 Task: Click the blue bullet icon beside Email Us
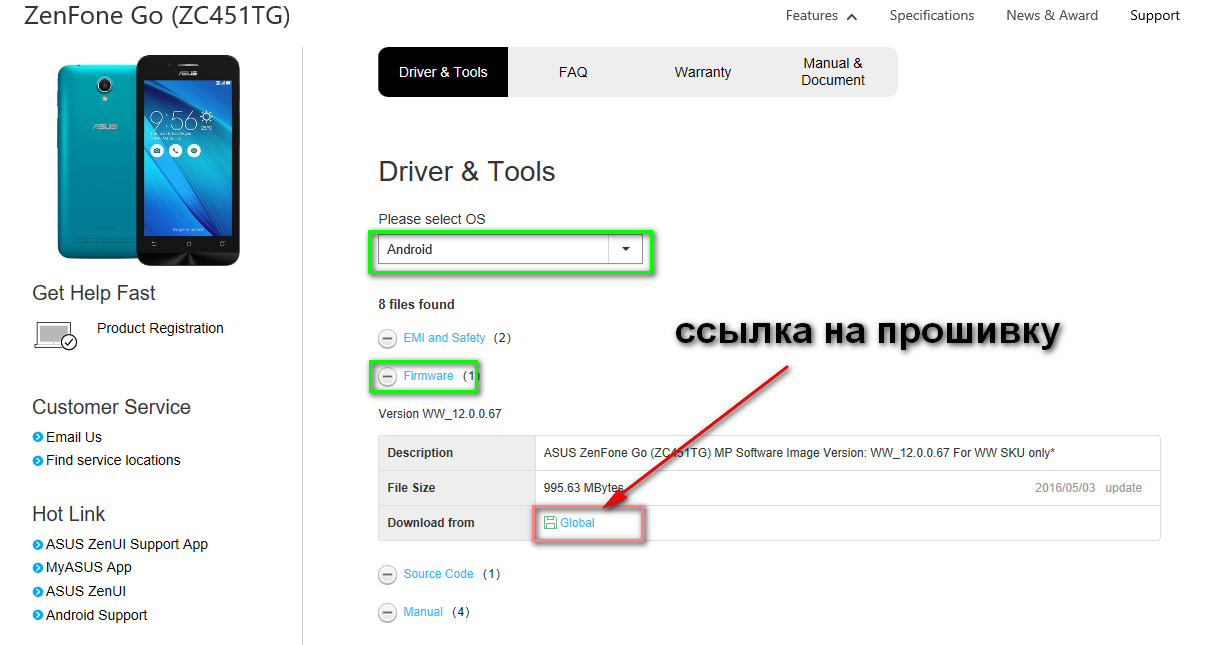pos(38,437)
